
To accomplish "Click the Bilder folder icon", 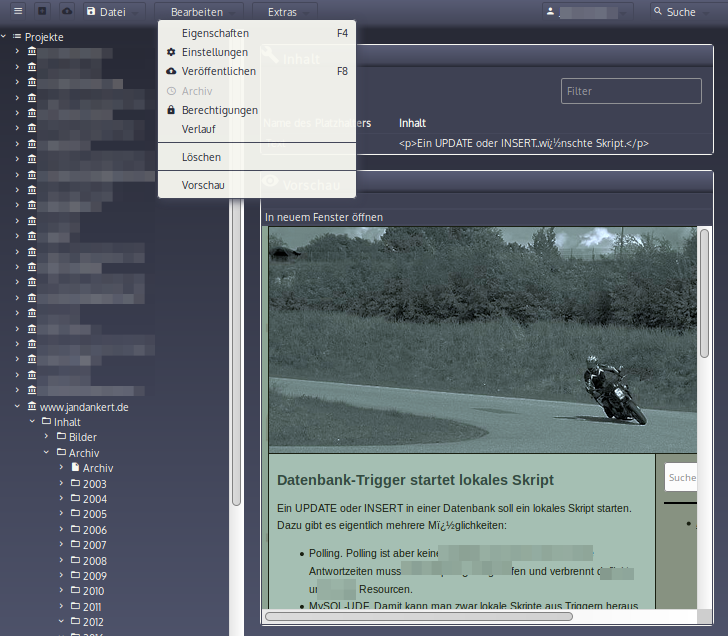I will (61, 436).
